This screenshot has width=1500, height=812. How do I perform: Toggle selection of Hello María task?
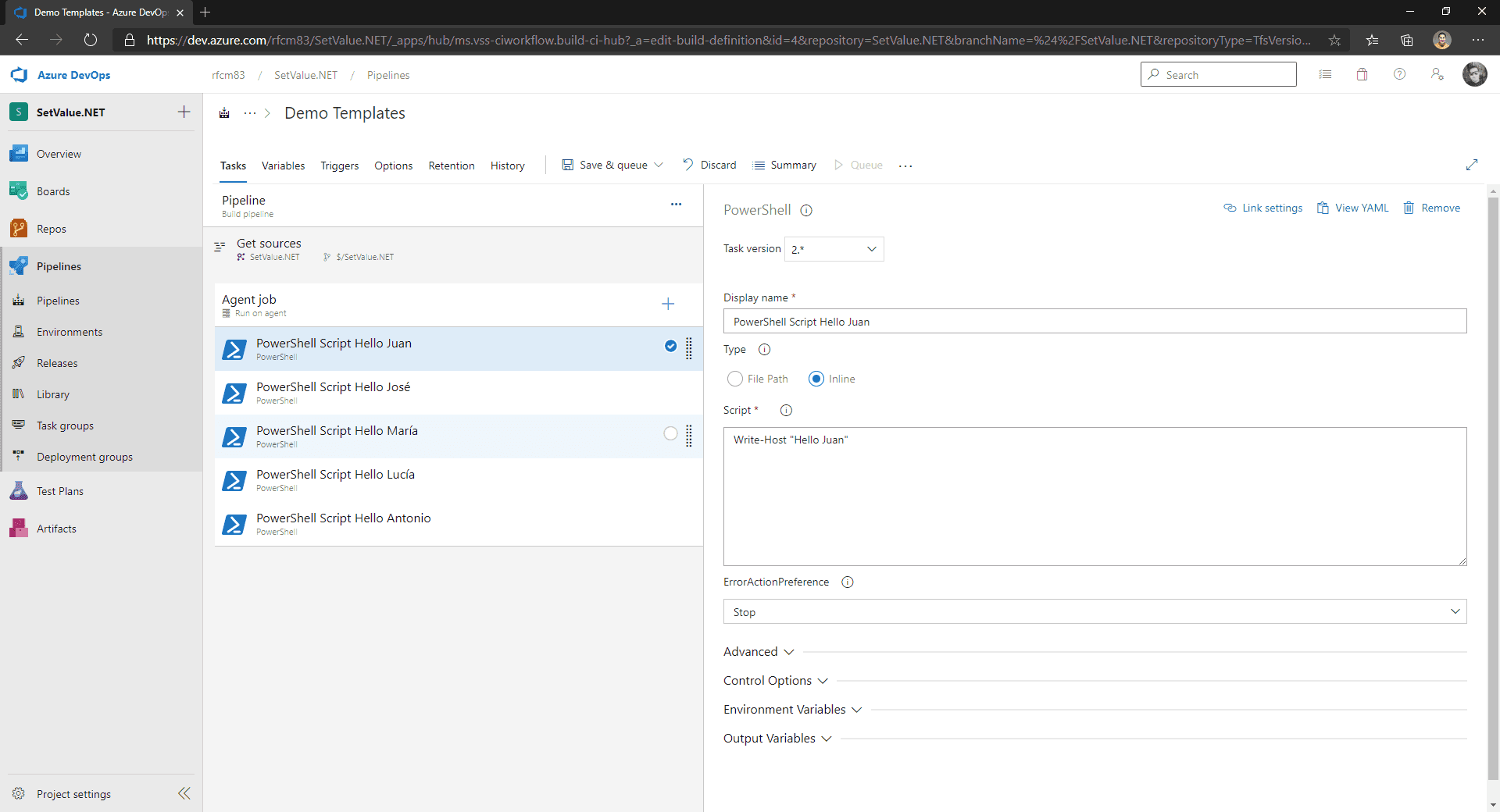(670, 433)
